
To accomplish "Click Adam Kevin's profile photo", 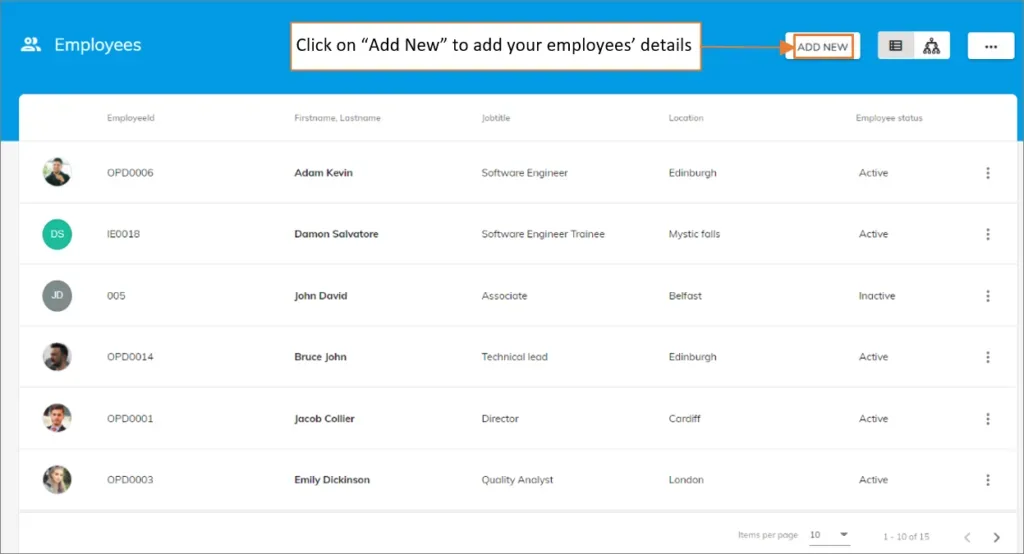I will 57,172.
